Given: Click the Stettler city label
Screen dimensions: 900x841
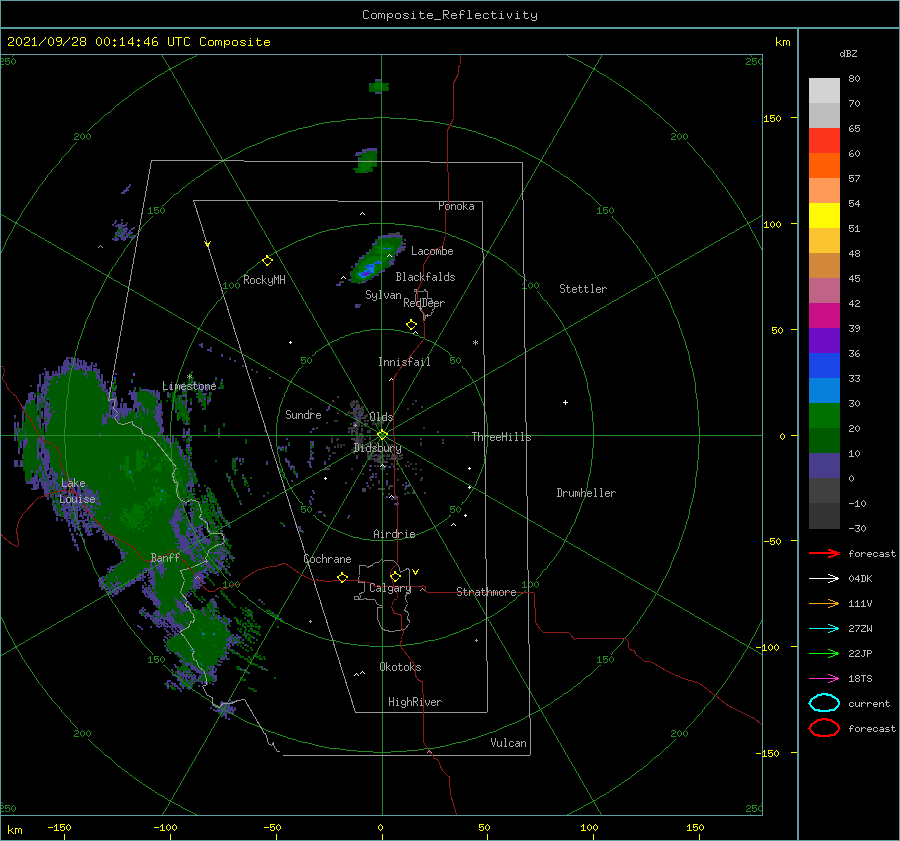Looking at the screenshot, I should click(x=583, y=289).
